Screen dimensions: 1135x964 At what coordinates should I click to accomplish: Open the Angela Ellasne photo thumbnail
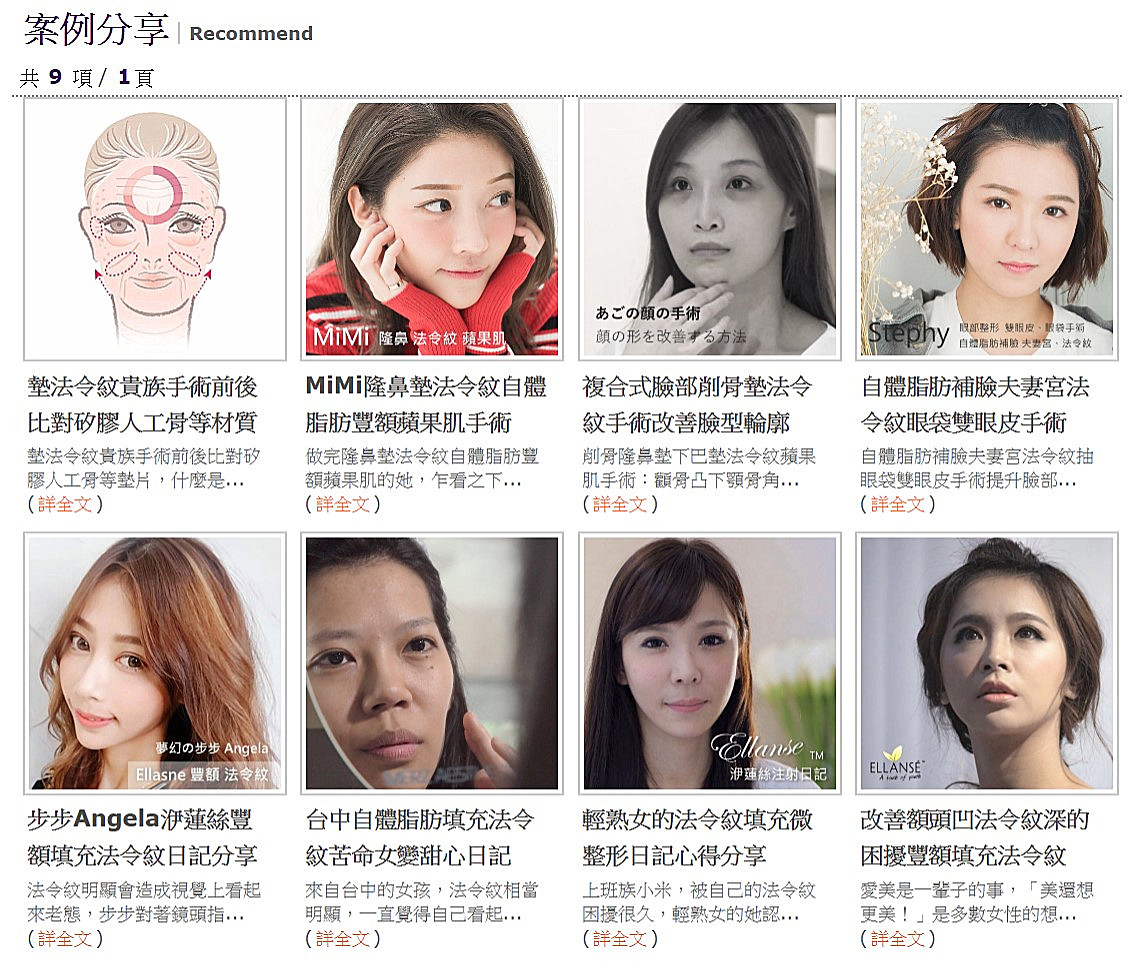155,664
